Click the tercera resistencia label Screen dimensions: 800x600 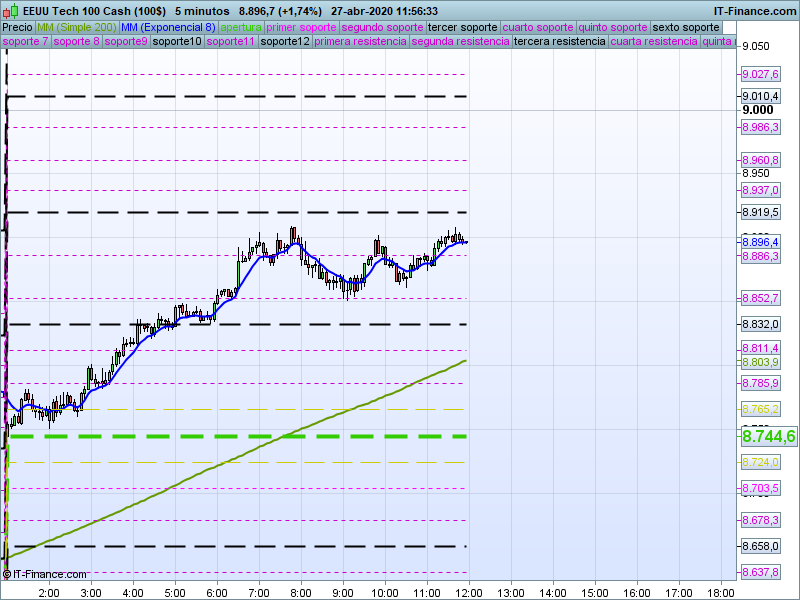pyautogui.click(x=558, y=42)
